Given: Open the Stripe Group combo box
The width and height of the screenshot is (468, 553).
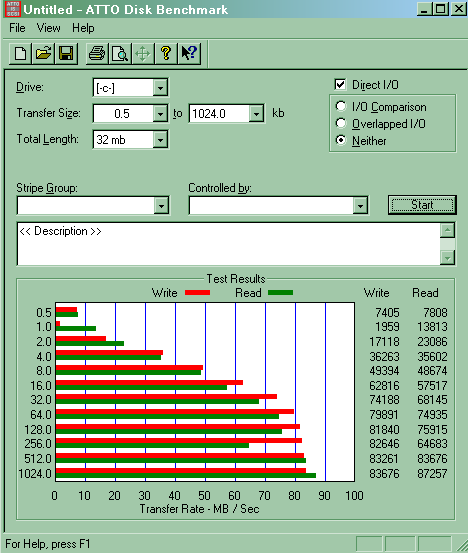Looking at the screenshot, I should click(x=93, y=206).
